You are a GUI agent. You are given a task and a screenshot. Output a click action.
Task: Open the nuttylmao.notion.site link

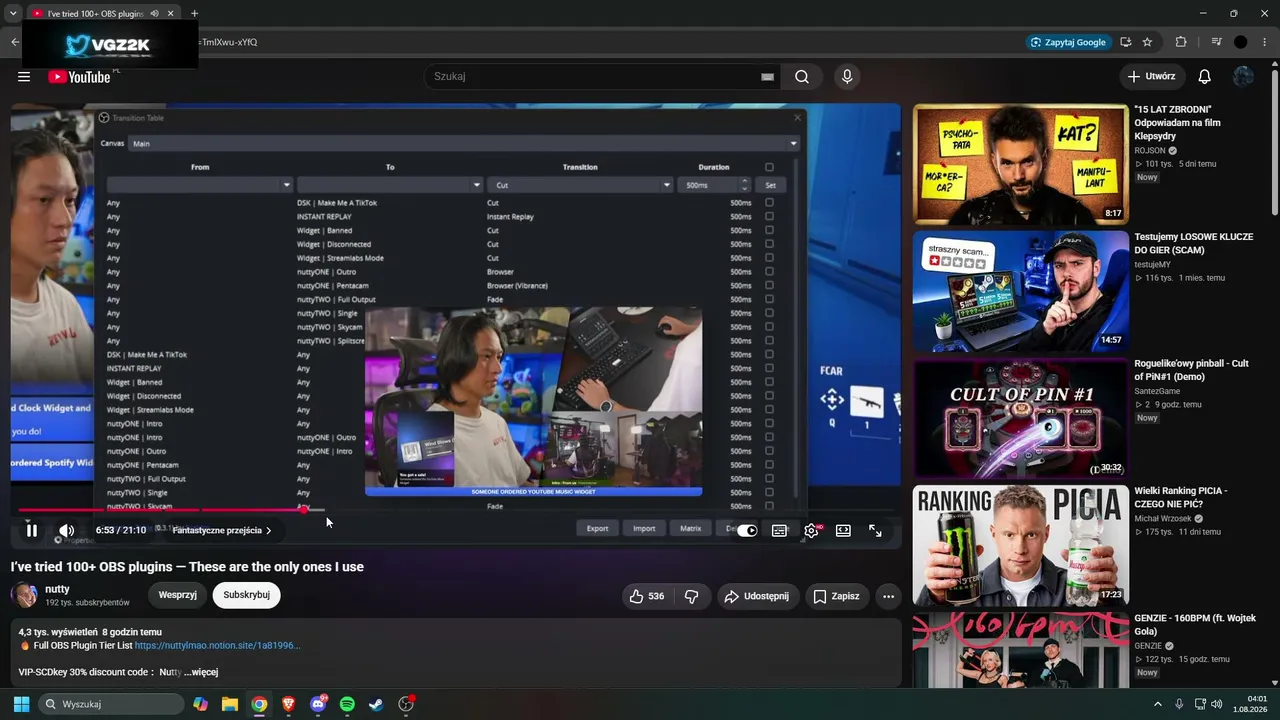pyautogui.click(x=217, y=646)
